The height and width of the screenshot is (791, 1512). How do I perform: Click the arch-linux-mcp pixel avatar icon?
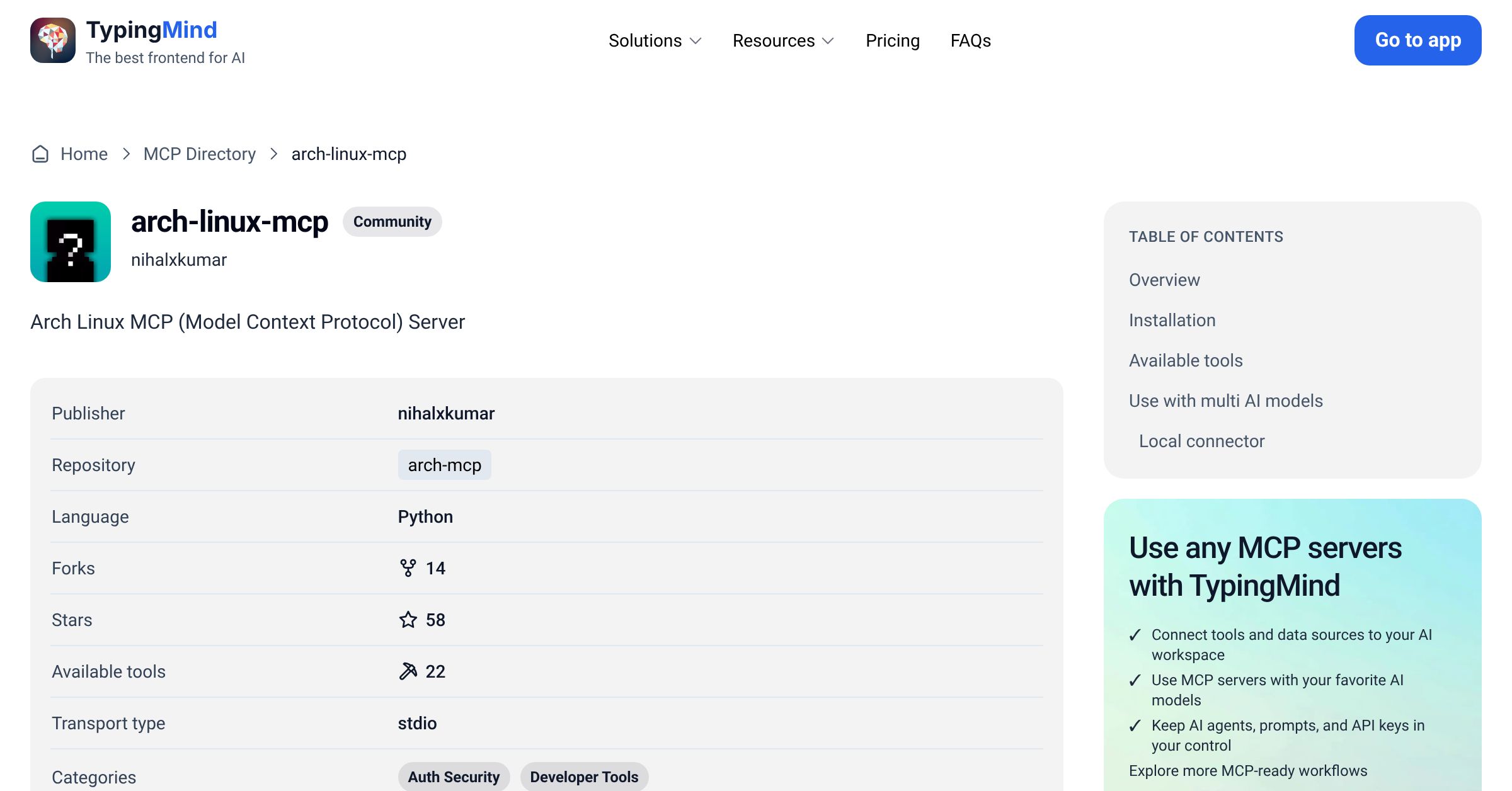click(x=71, y=242)
